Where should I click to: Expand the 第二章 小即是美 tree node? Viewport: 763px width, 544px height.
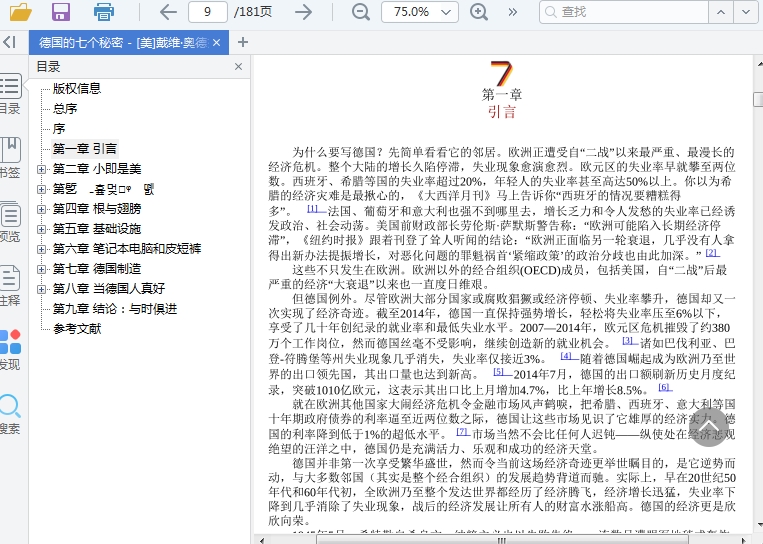(x=42, y=169)
